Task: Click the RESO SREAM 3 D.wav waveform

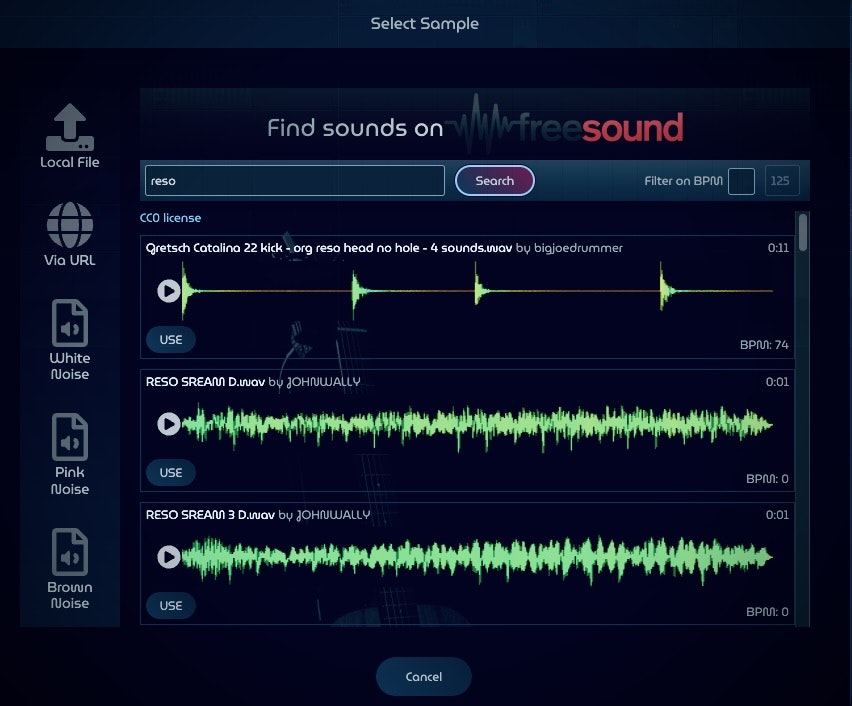Action: tap(477, 558)
